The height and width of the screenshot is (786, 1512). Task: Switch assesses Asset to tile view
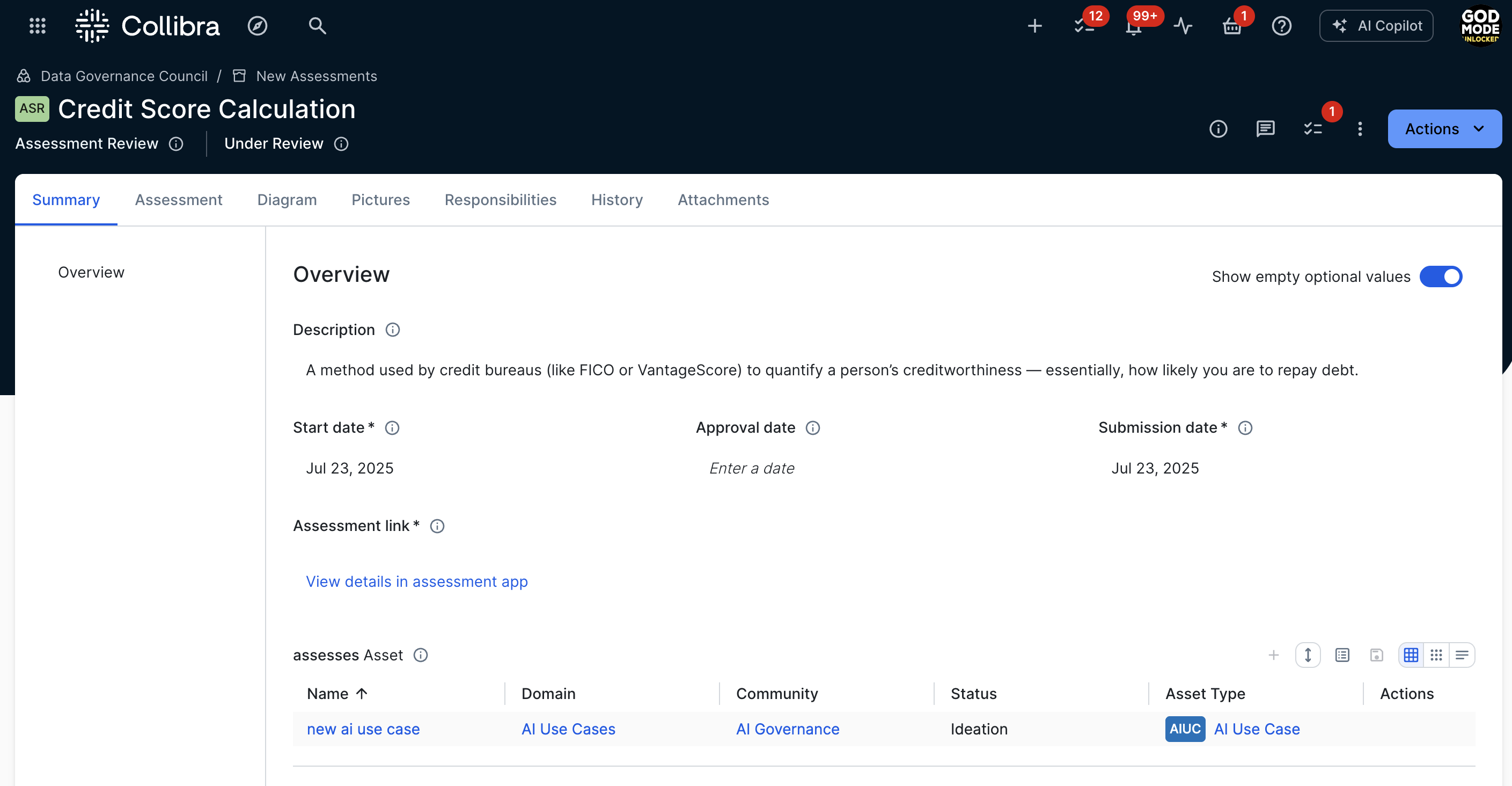[x=1436, y=655]
